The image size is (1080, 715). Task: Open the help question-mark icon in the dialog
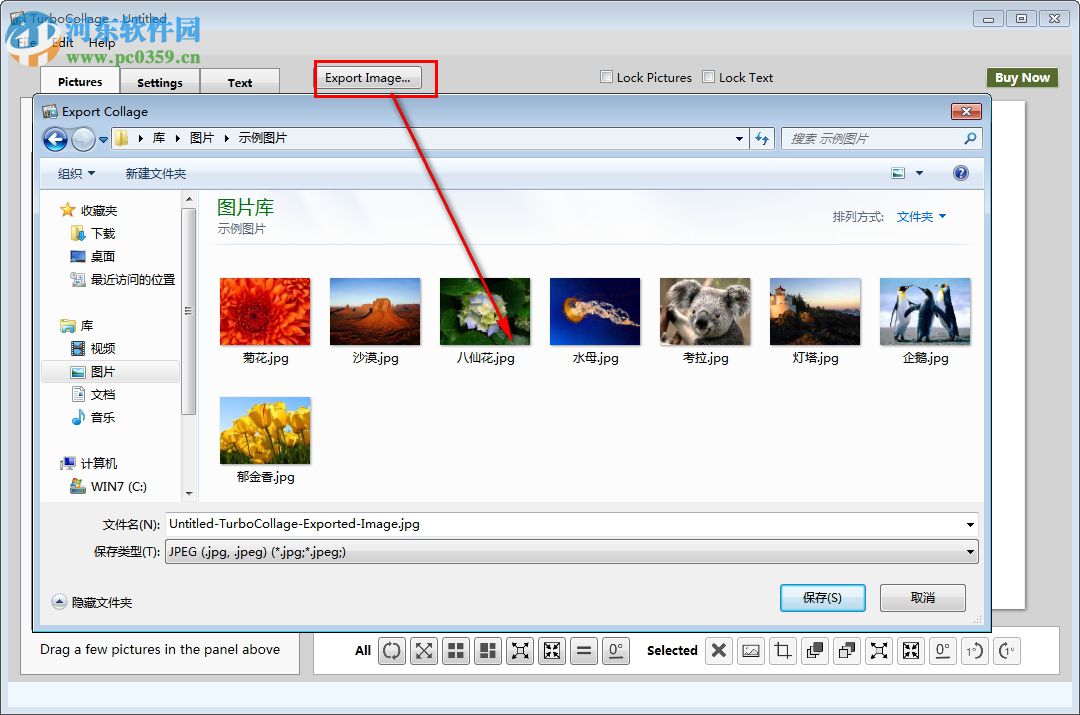pyautogui.click(x=960, y=173)
